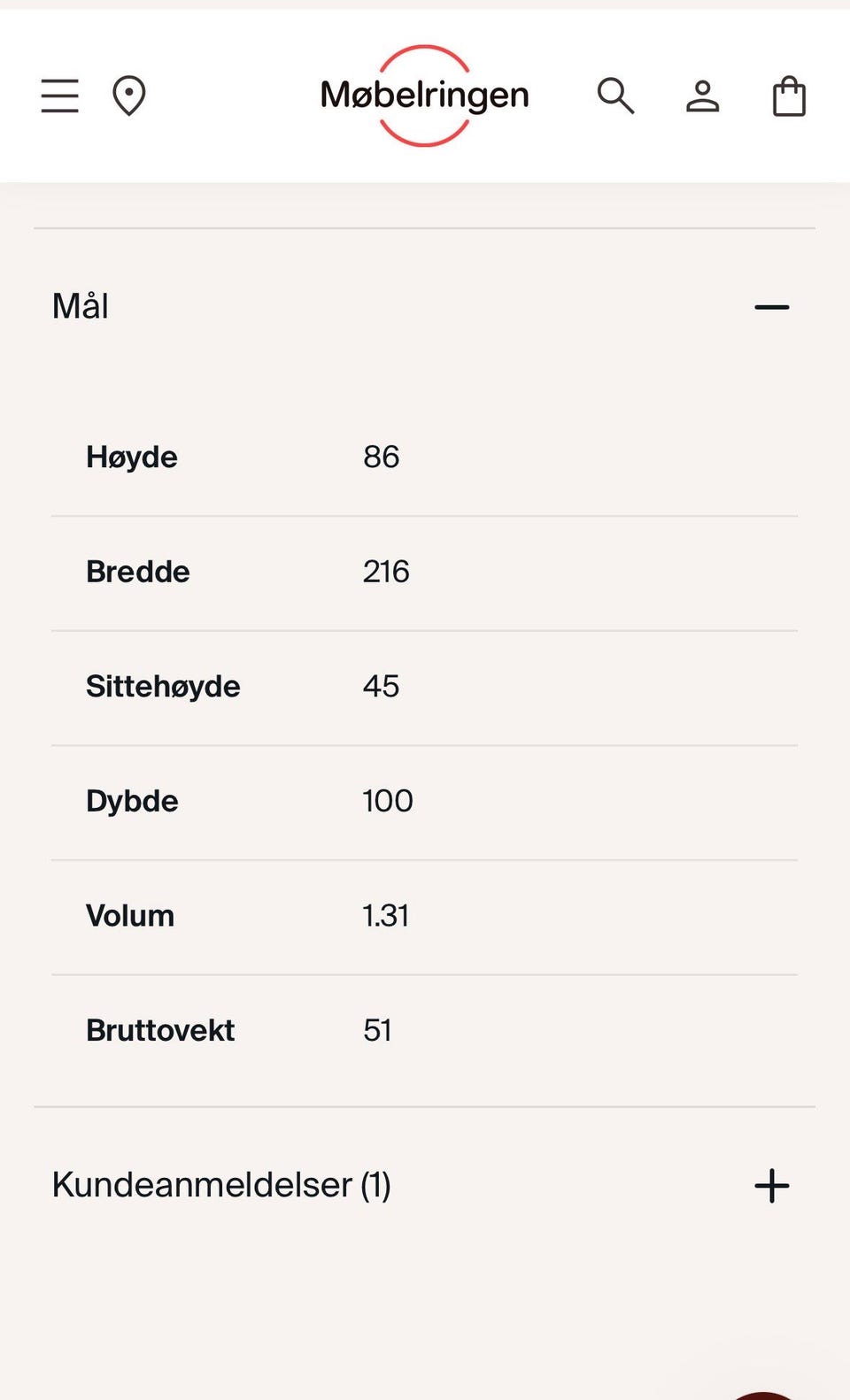Click the Sittehøyde value 45
This screenshot has width=850, height=1400.
pyautogui.click(x=382, y=687)
